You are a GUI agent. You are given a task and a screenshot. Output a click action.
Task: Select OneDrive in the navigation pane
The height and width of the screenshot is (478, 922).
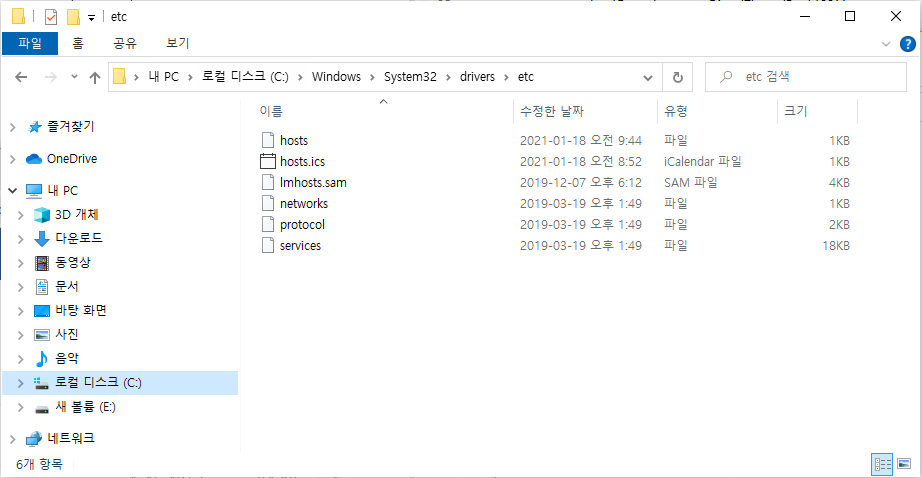[72, 159]
